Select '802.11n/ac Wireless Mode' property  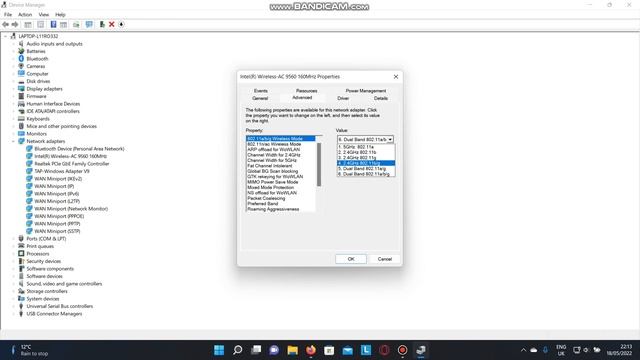[274, 144]
